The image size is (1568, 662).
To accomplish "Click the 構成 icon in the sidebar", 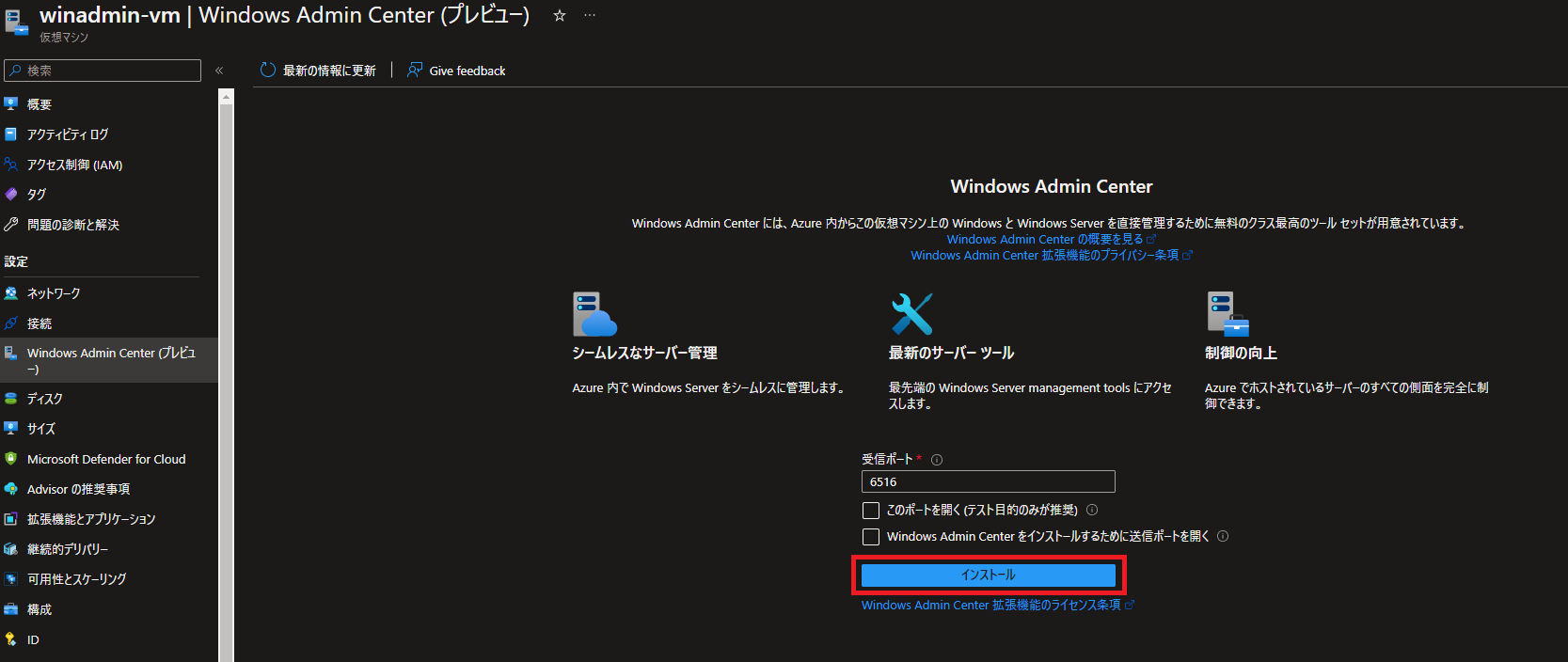I will pos(11,609).
